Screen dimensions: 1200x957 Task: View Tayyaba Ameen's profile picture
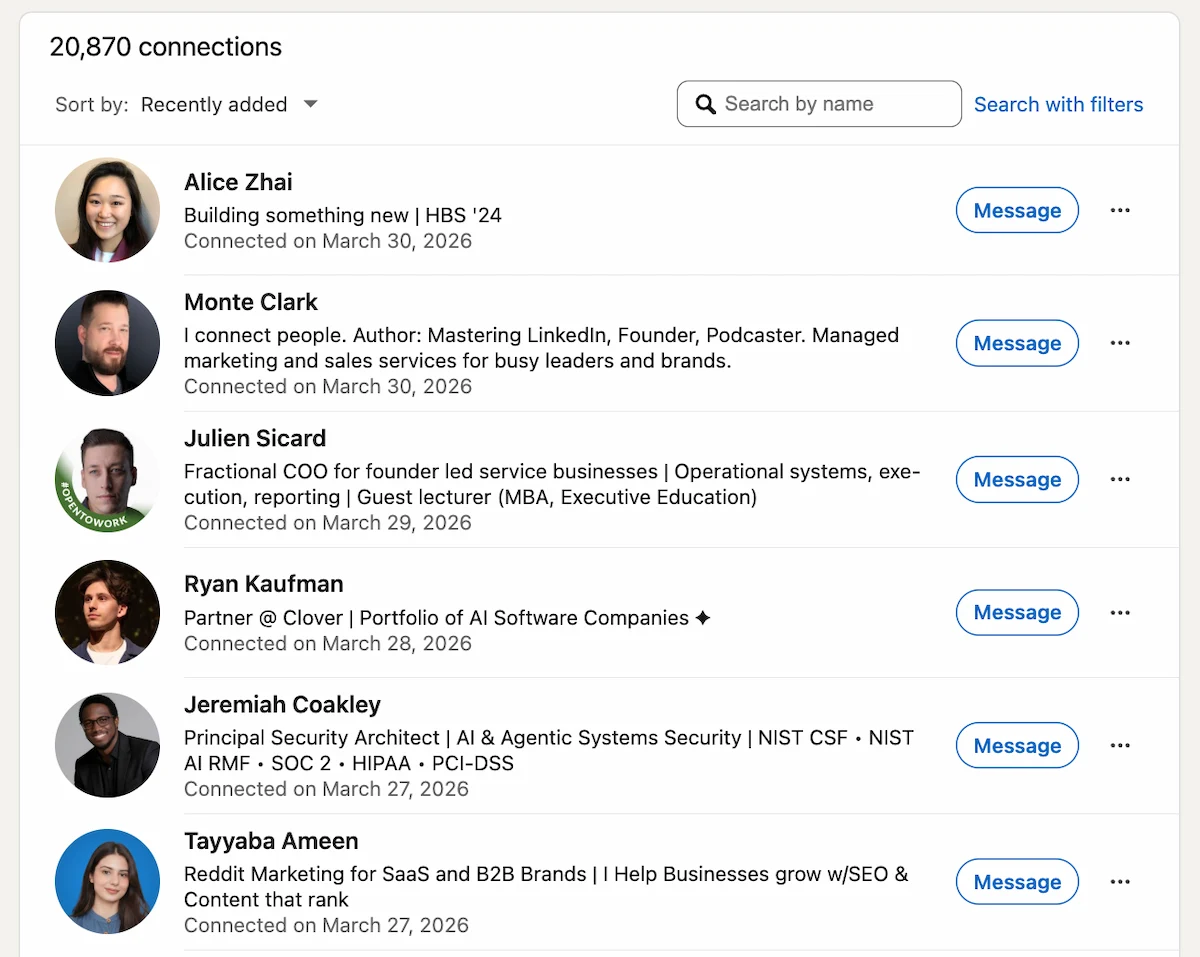(x=107, y=881)
